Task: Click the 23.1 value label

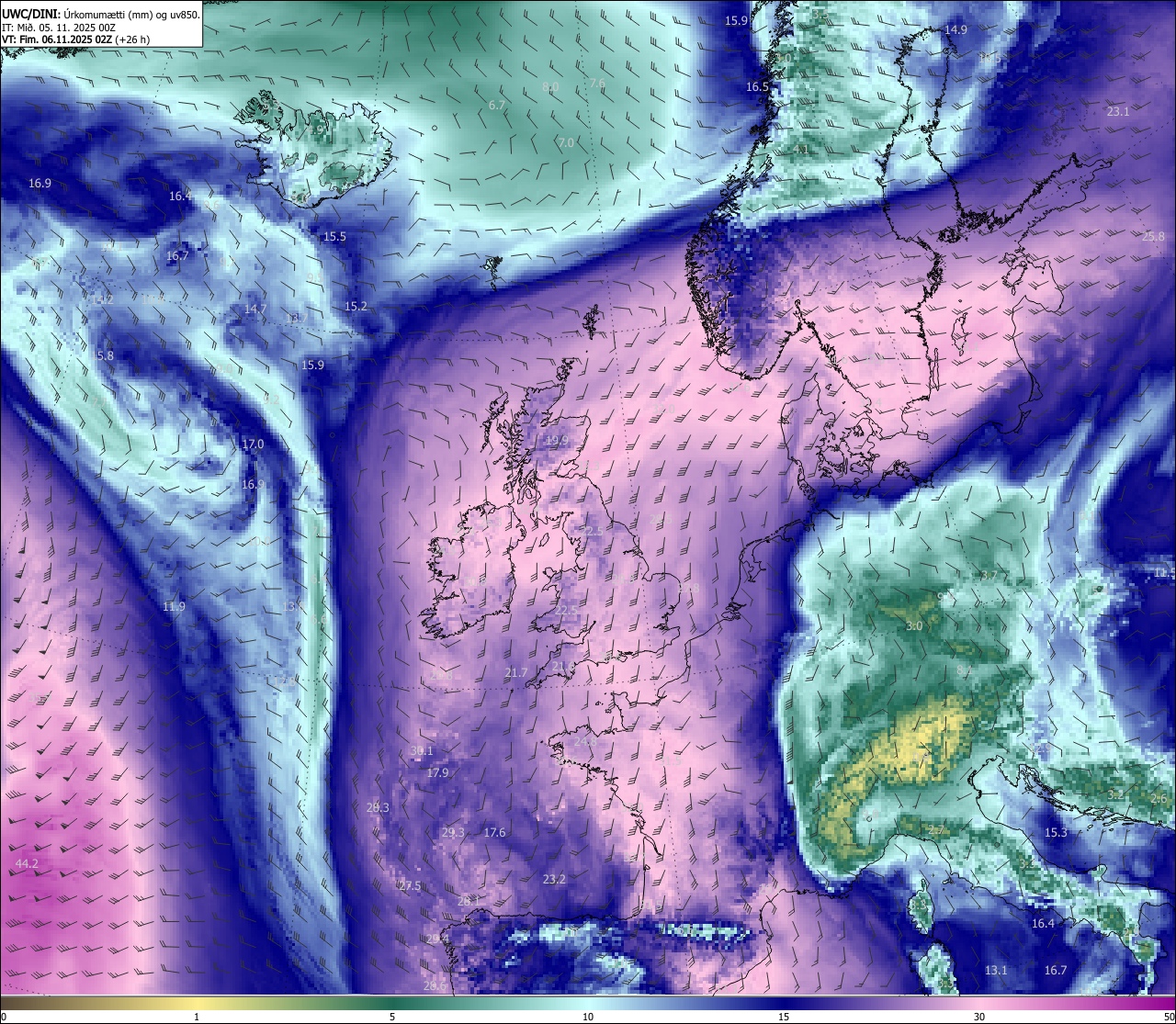Action: (x=1118, y=111)
